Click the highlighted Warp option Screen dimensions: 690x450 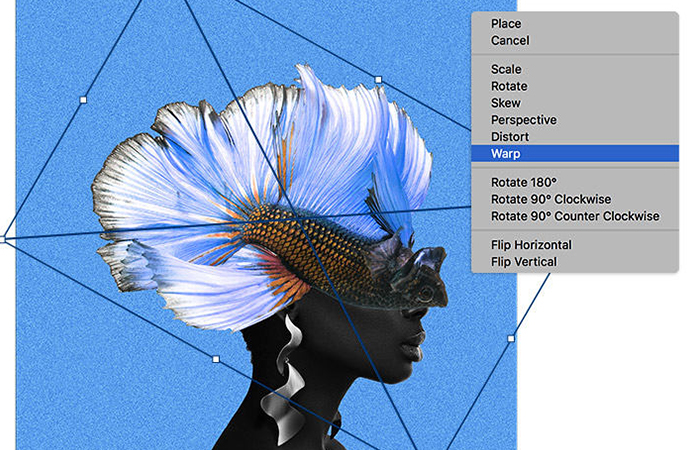click(575, 154)
